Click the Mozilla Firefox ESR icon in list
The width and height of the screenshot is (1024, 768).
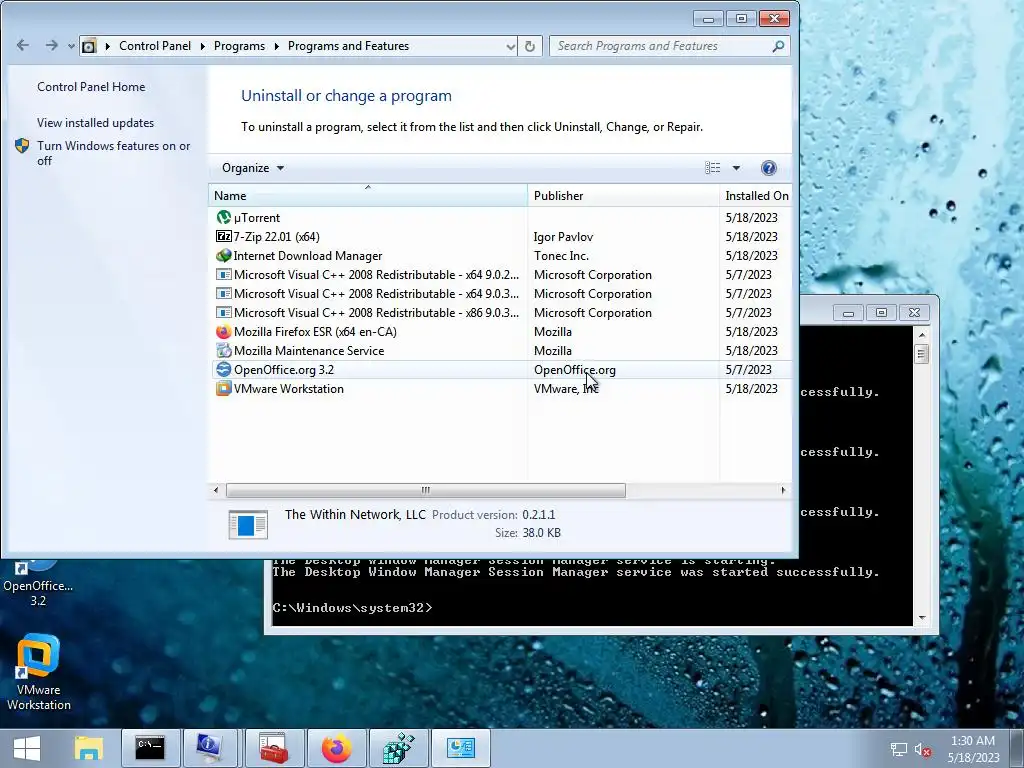pyautogui.click(x=223, y=332)
